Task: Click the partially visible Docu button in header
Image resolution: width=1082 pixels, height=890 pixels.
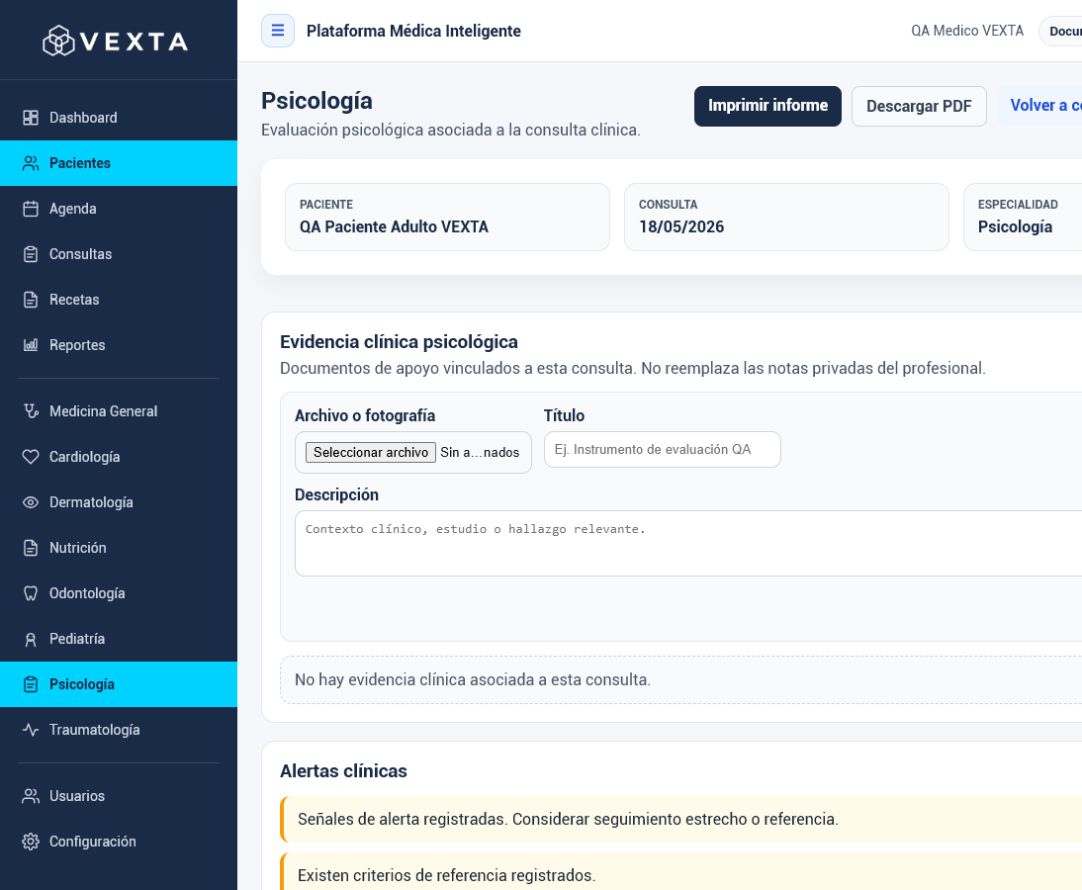Action: point(1062,31)
